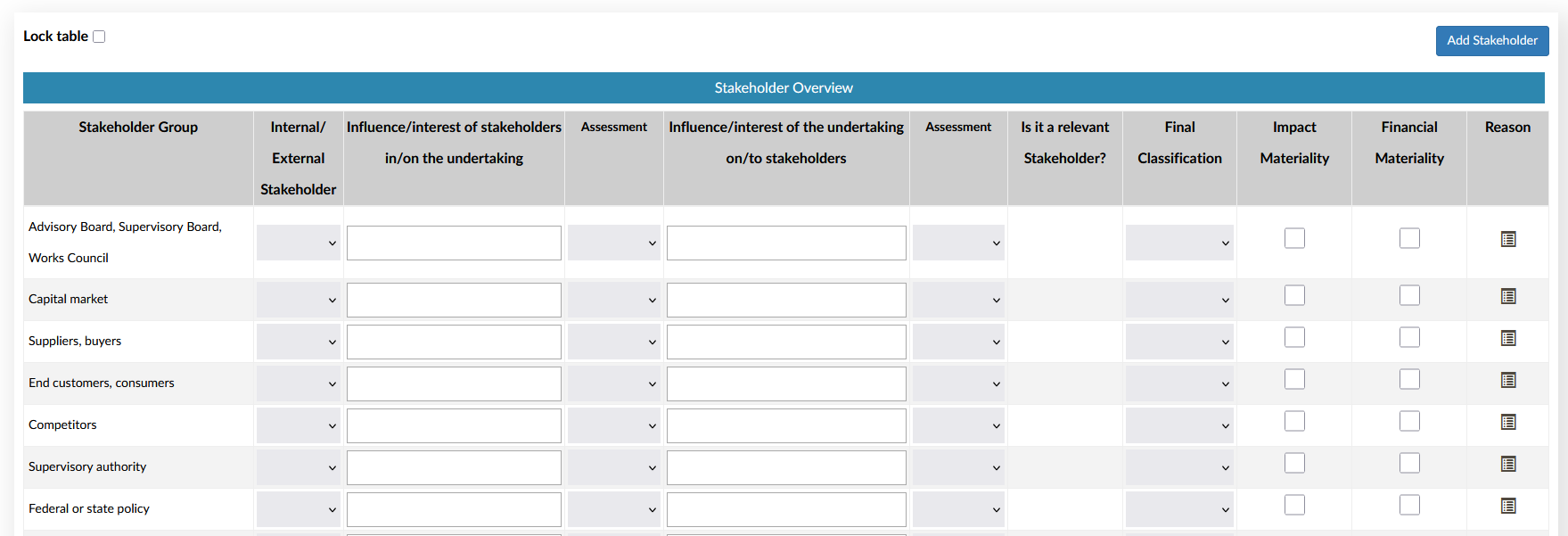Toggle the Lock table checkbox
This screenshot has height=536, width=1568.
pyautogui.click(x=99, y=37)
